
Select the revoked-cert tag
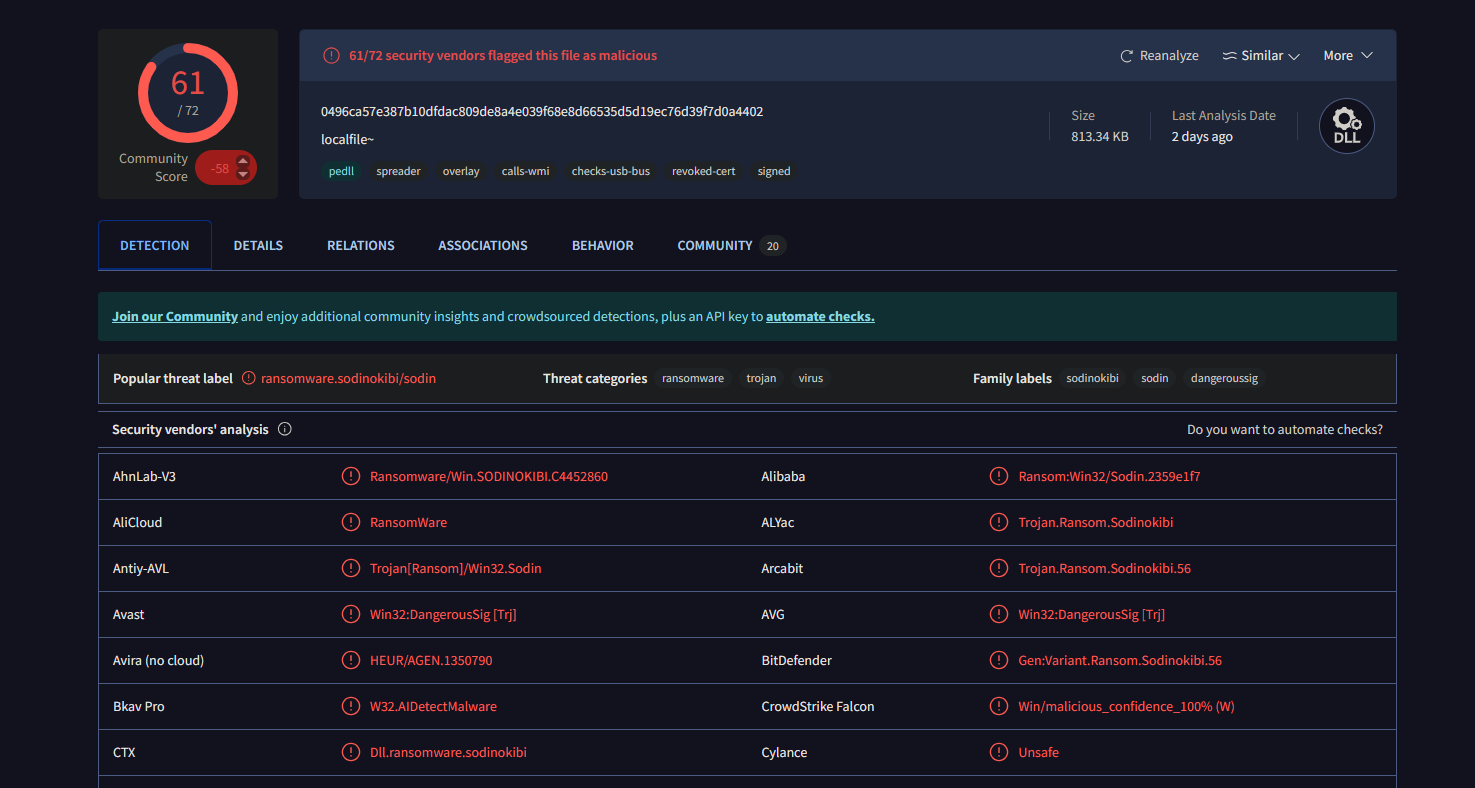(x=703, y=171)
